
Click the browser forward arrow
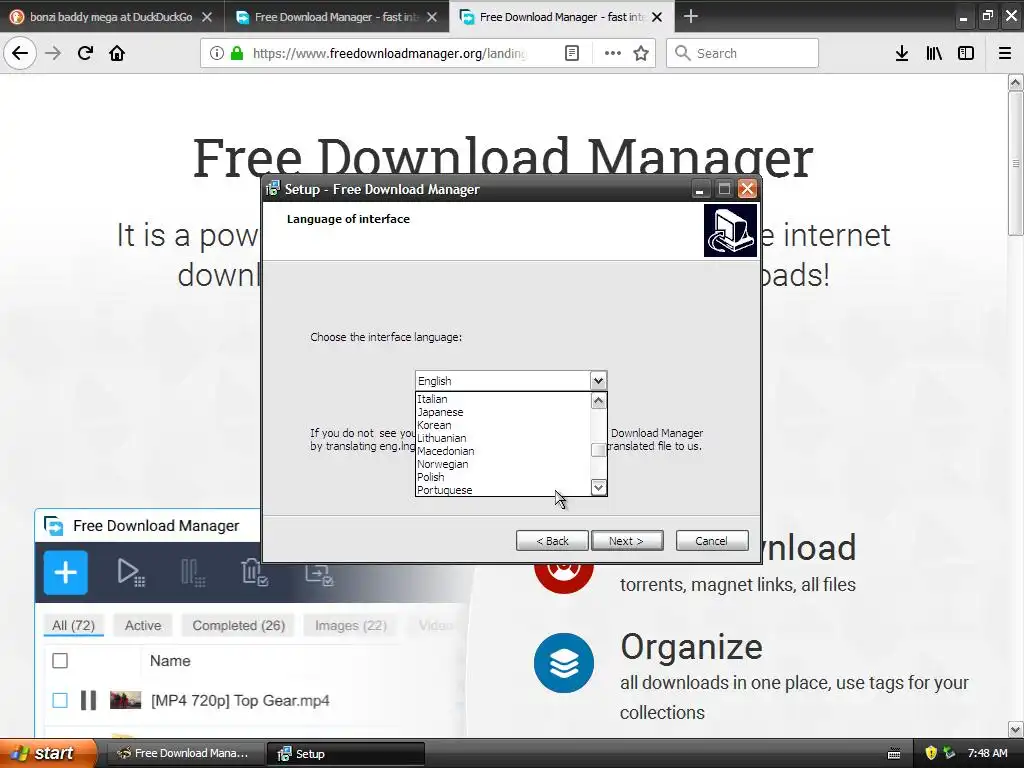coord(53,53)
